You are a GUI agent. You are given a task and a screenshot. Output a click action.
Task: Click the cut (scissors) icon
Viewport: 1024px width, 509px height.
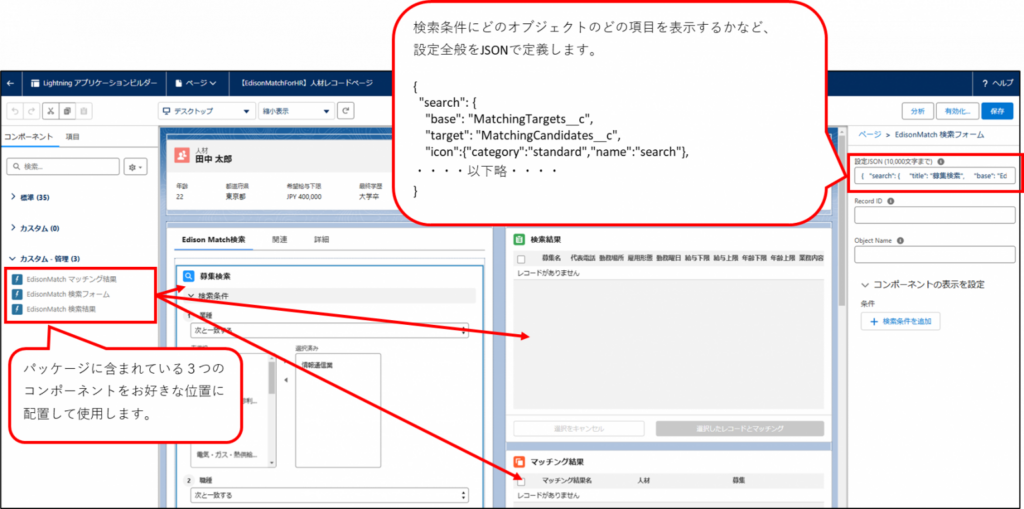[x=49, y=111]
